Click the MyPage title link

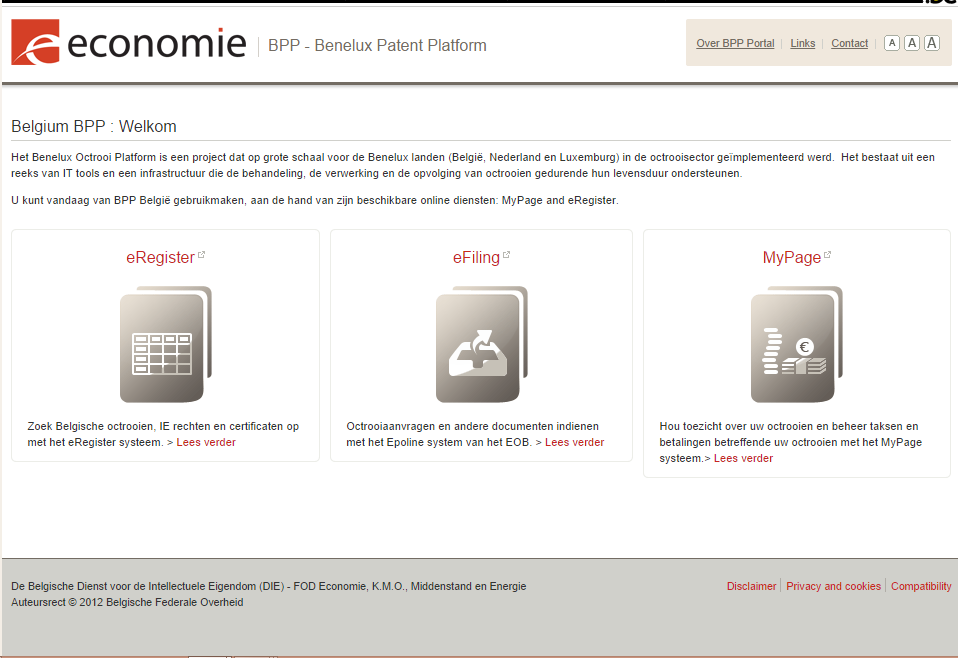[791, 258]
